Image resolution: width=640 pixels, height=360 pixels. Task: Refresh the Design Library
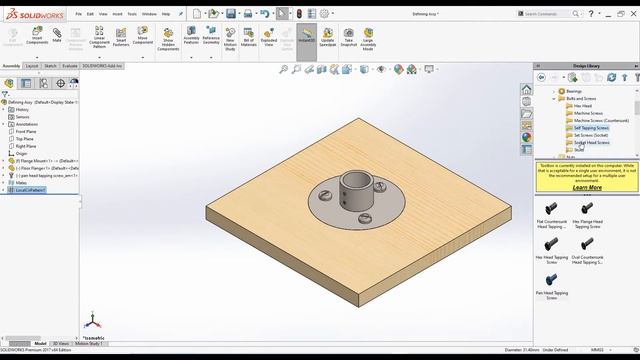click(611, 77)
